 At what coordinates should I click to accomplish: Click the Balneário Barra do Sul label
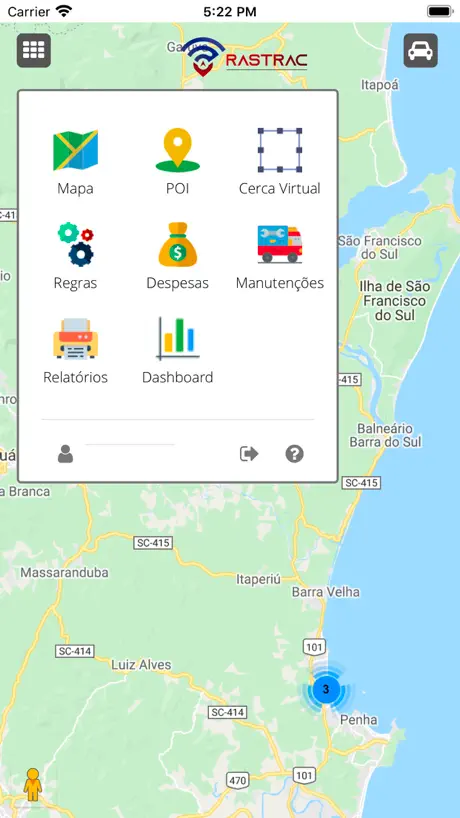tap(385, 436)
